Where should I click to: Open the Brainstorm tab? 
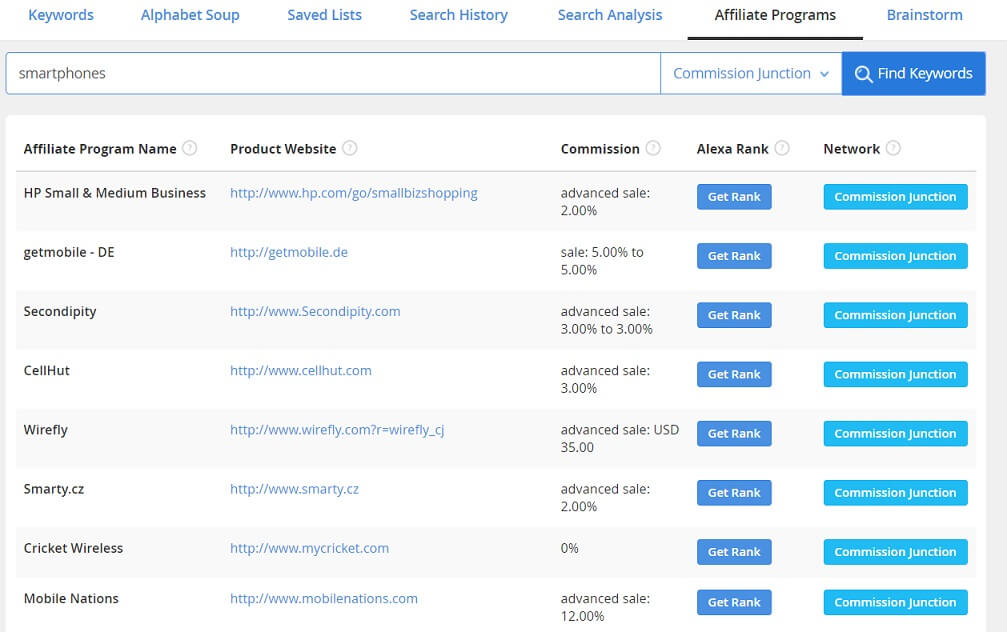pos(924,15)
